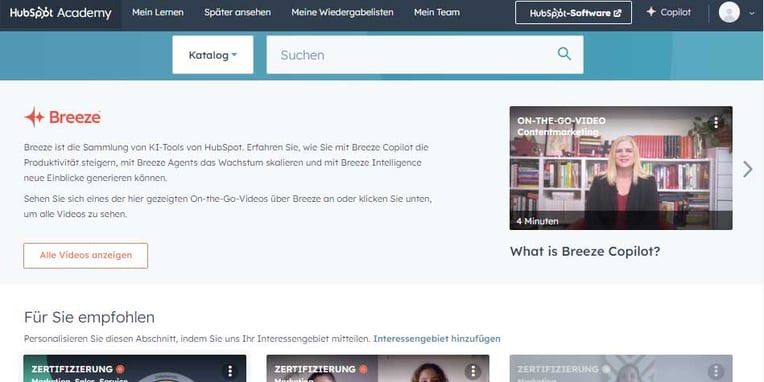
Task: Click the HubSpot Academy logo
Action: [60, 13]
